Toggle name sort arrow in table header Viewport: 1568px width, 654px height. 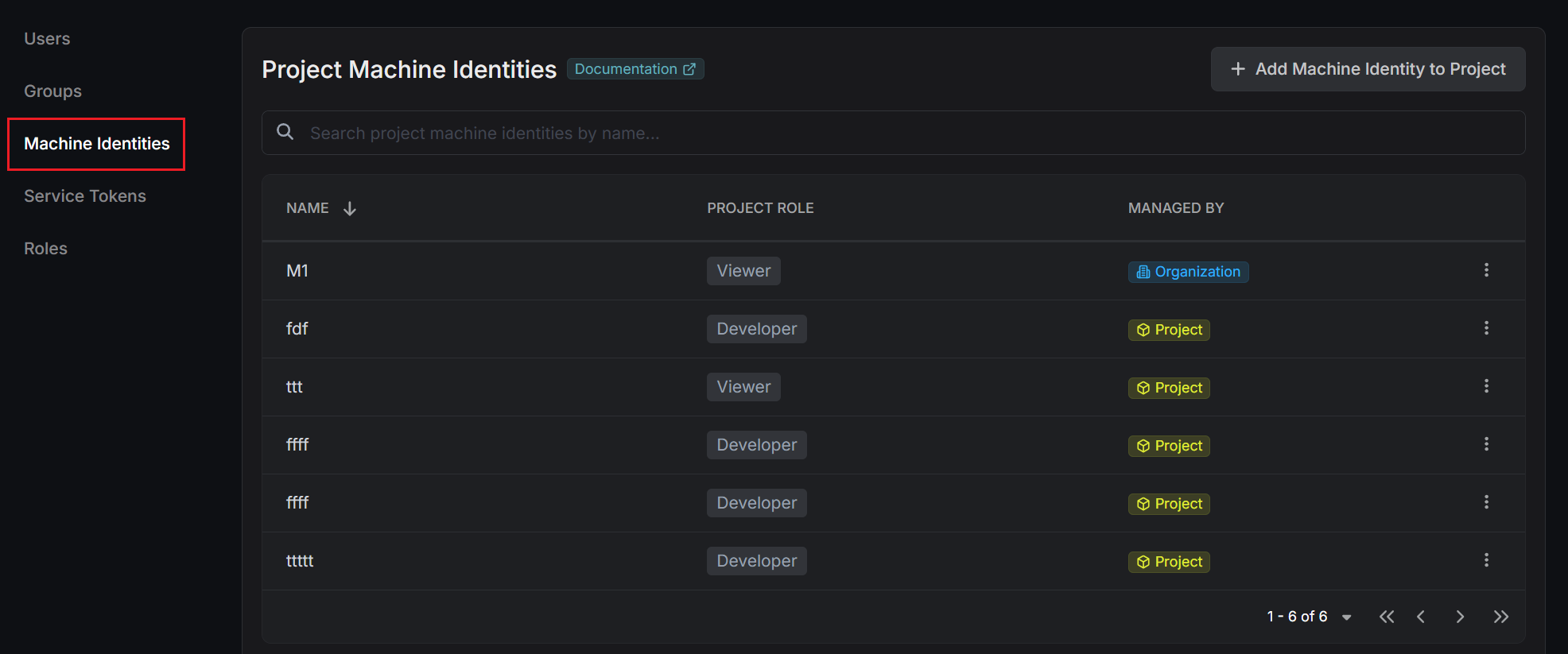pyautogui.click(x=349, y=208)
